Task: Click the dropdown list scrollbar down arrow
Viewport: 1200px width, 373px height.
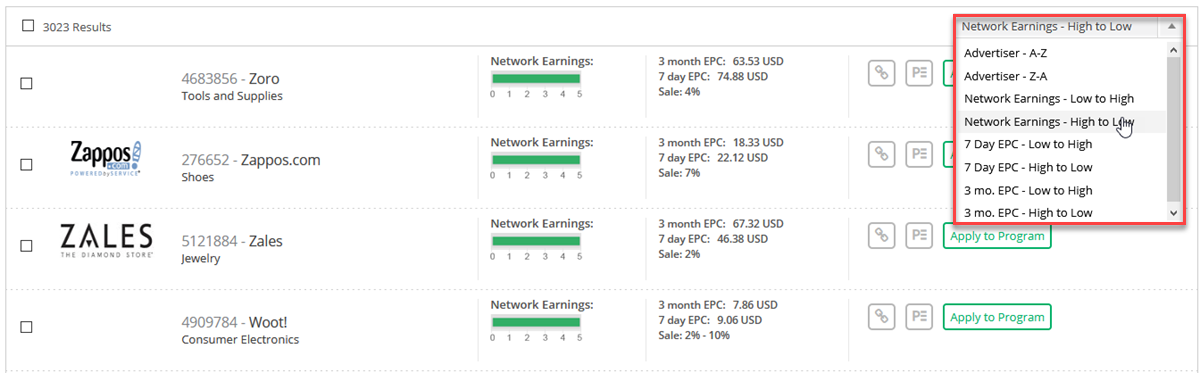Action: pyautogui.click(x=1174, y=213)
